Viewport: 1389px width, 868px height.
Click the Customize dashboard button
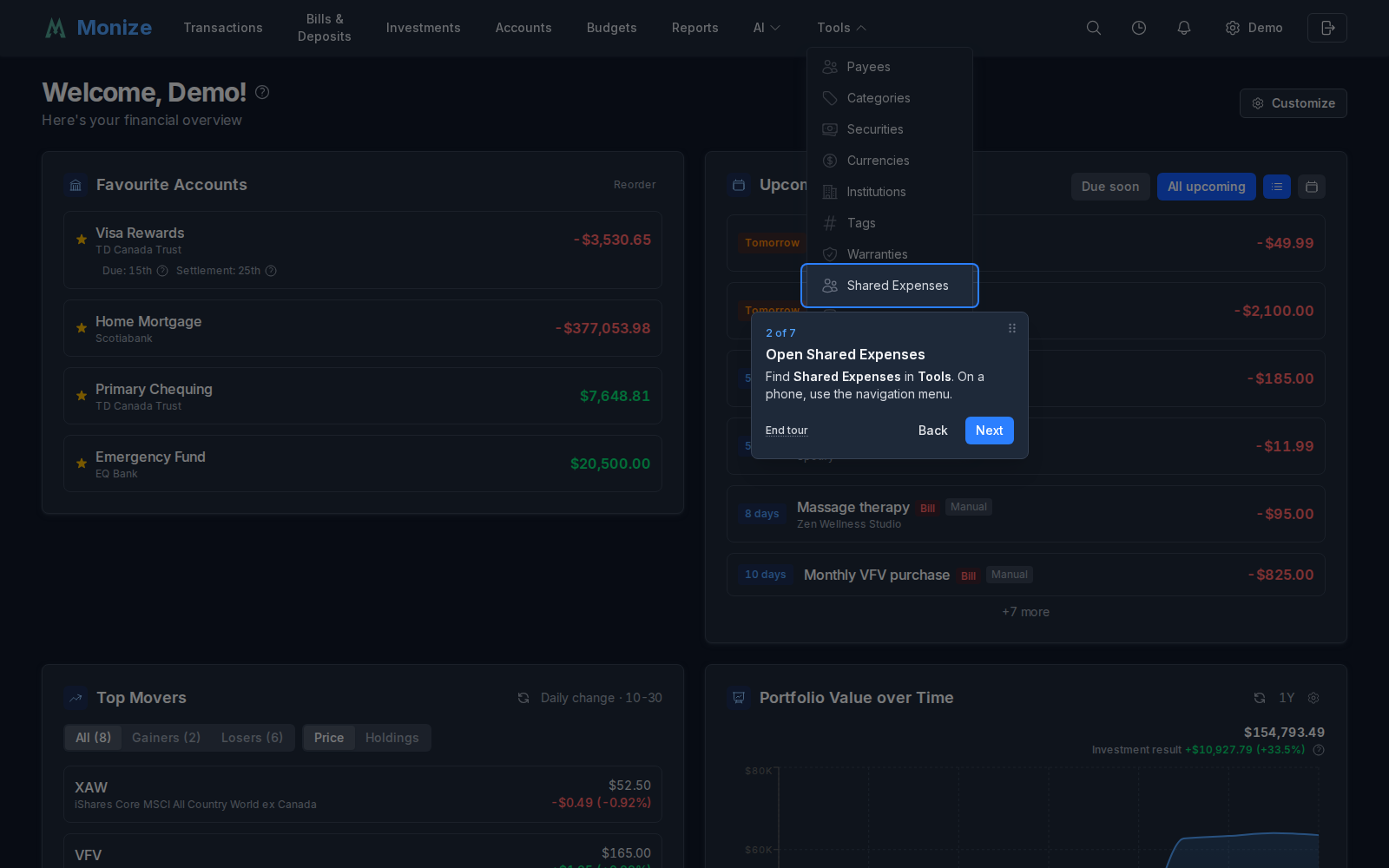click(1293, 103)
